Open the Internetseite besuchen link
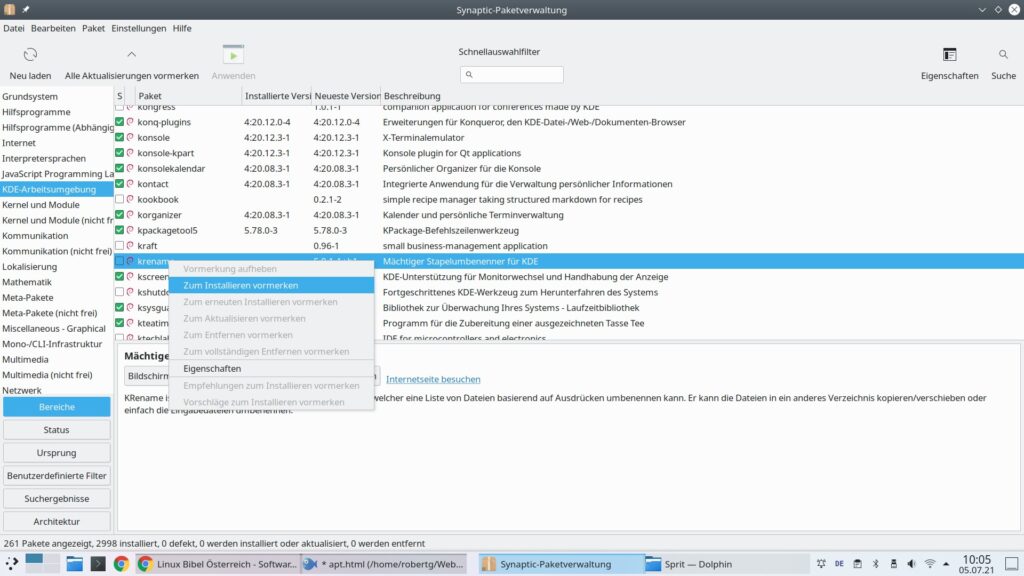The image size is (1024, 576). tap(433, 379)
